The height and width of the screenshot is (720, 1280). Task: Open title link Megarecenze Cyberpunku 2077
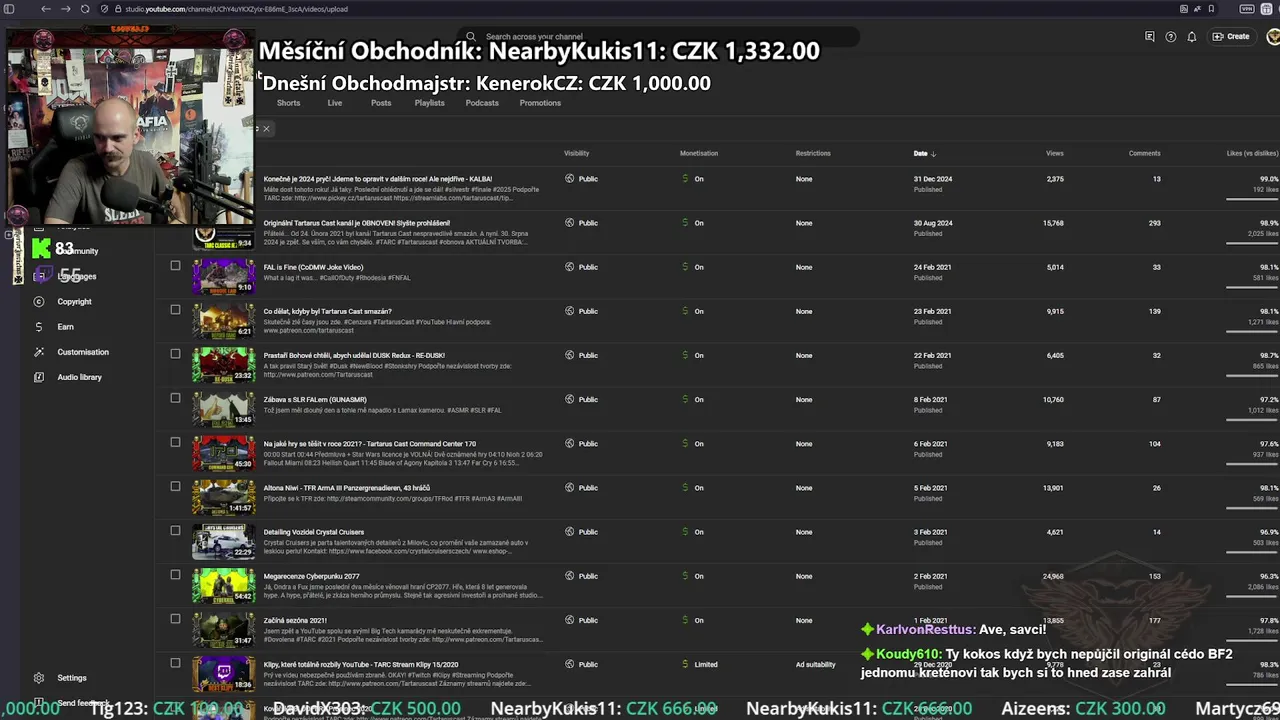pos(311,576)
